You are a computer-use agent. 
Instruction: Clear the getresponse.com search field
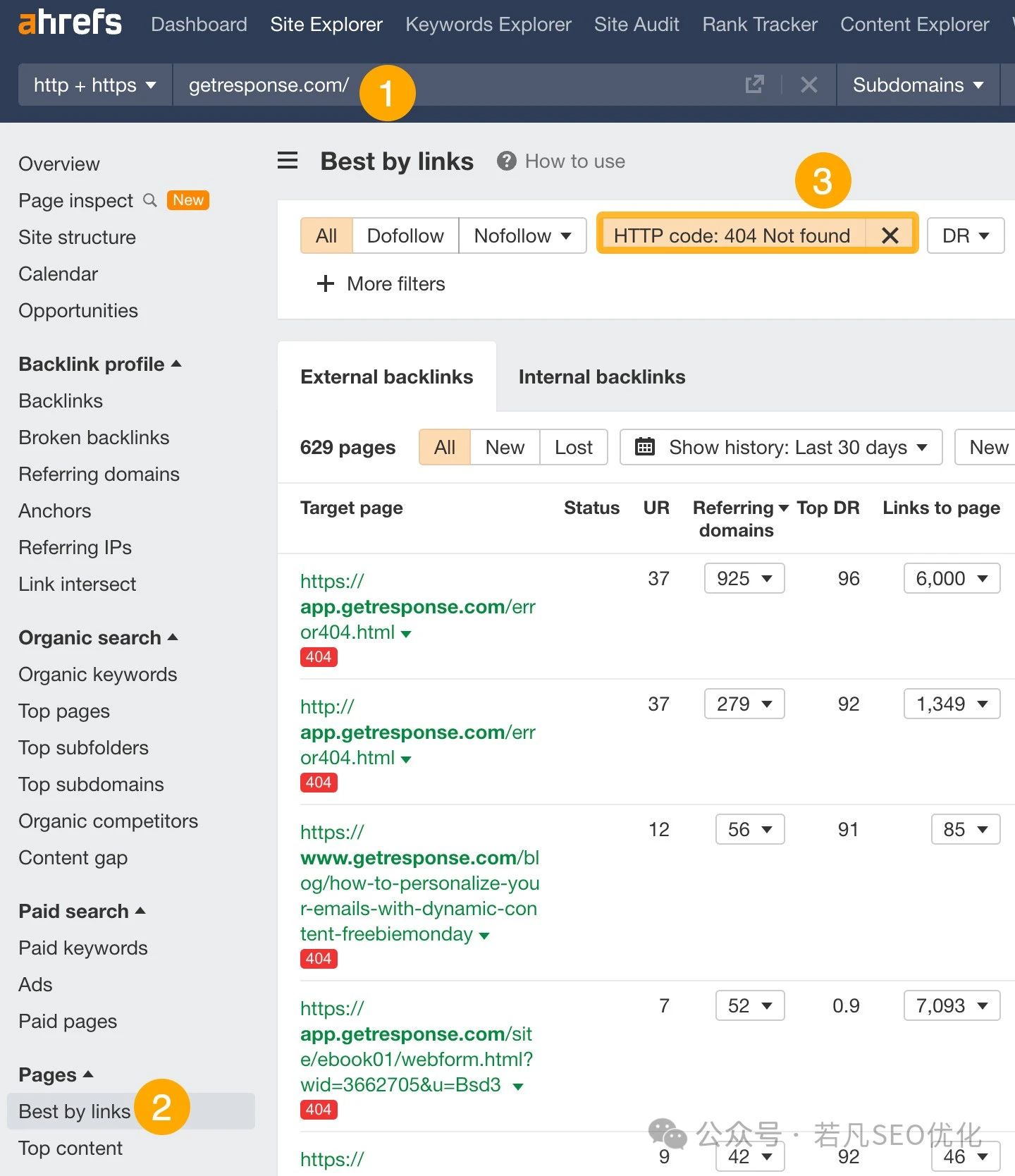(809, 85)
